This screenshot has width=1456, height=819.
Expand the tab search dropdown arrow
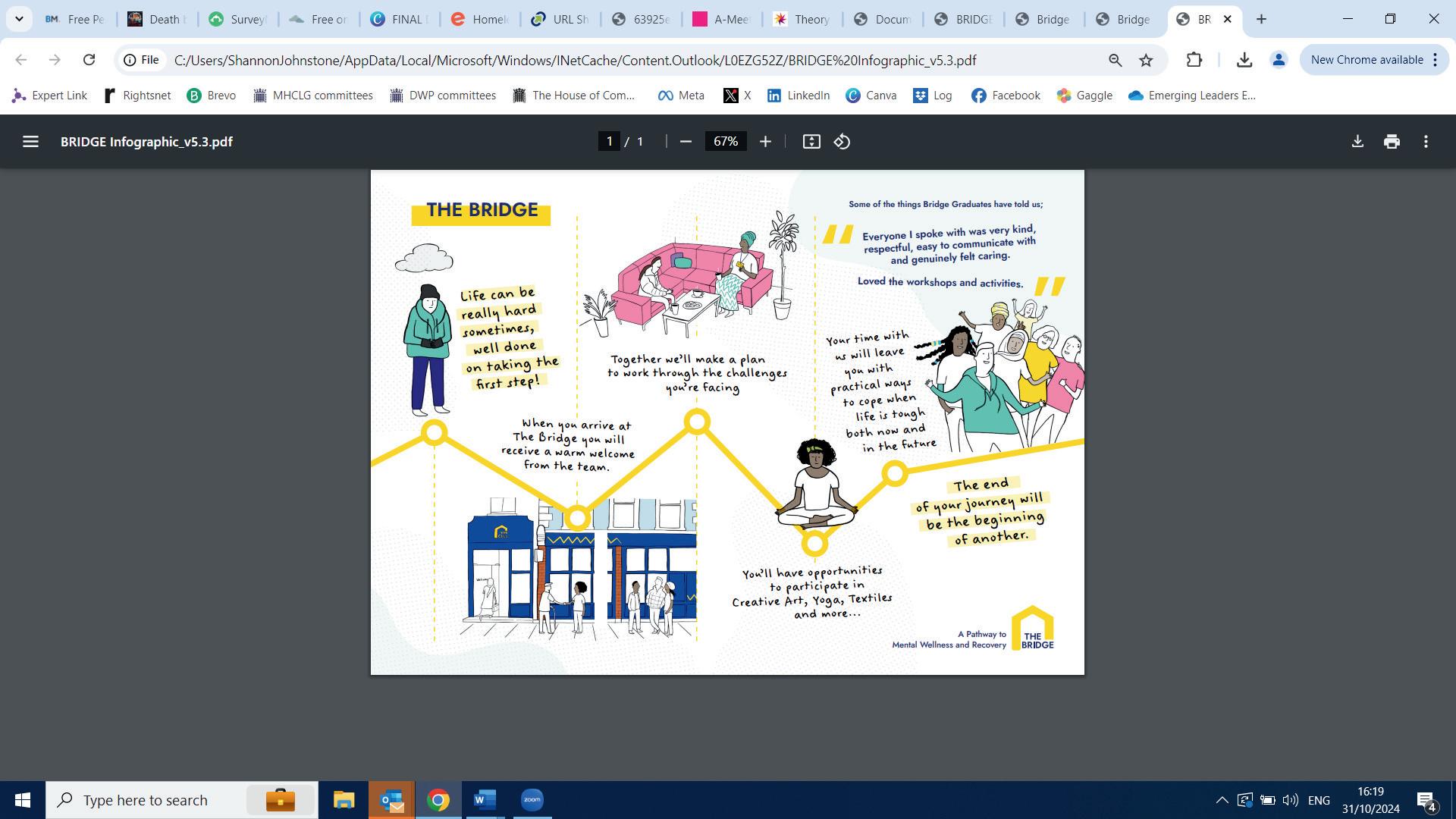coord(19,19)
